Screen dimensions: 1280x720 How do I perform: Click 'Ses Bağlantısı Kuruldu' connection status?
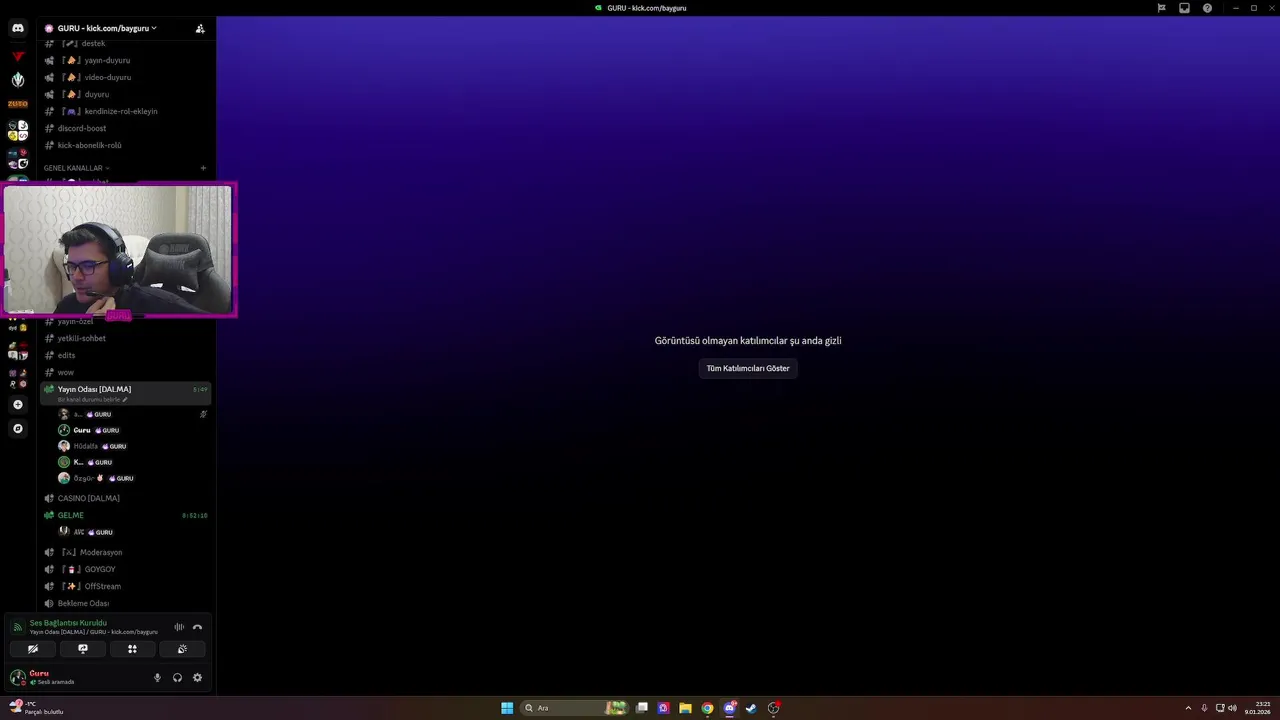click(68, 623)
